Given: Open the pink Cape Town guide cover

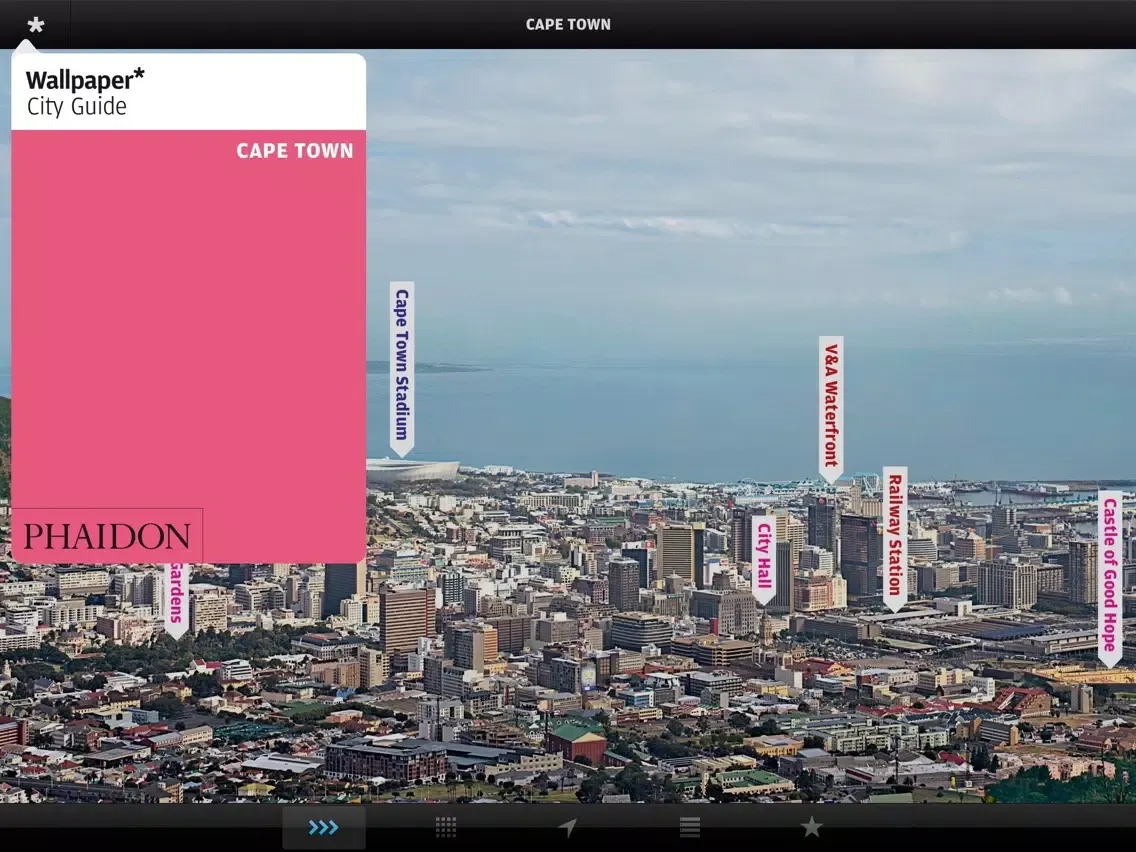Looking at the screenshot, I should 188,346.
